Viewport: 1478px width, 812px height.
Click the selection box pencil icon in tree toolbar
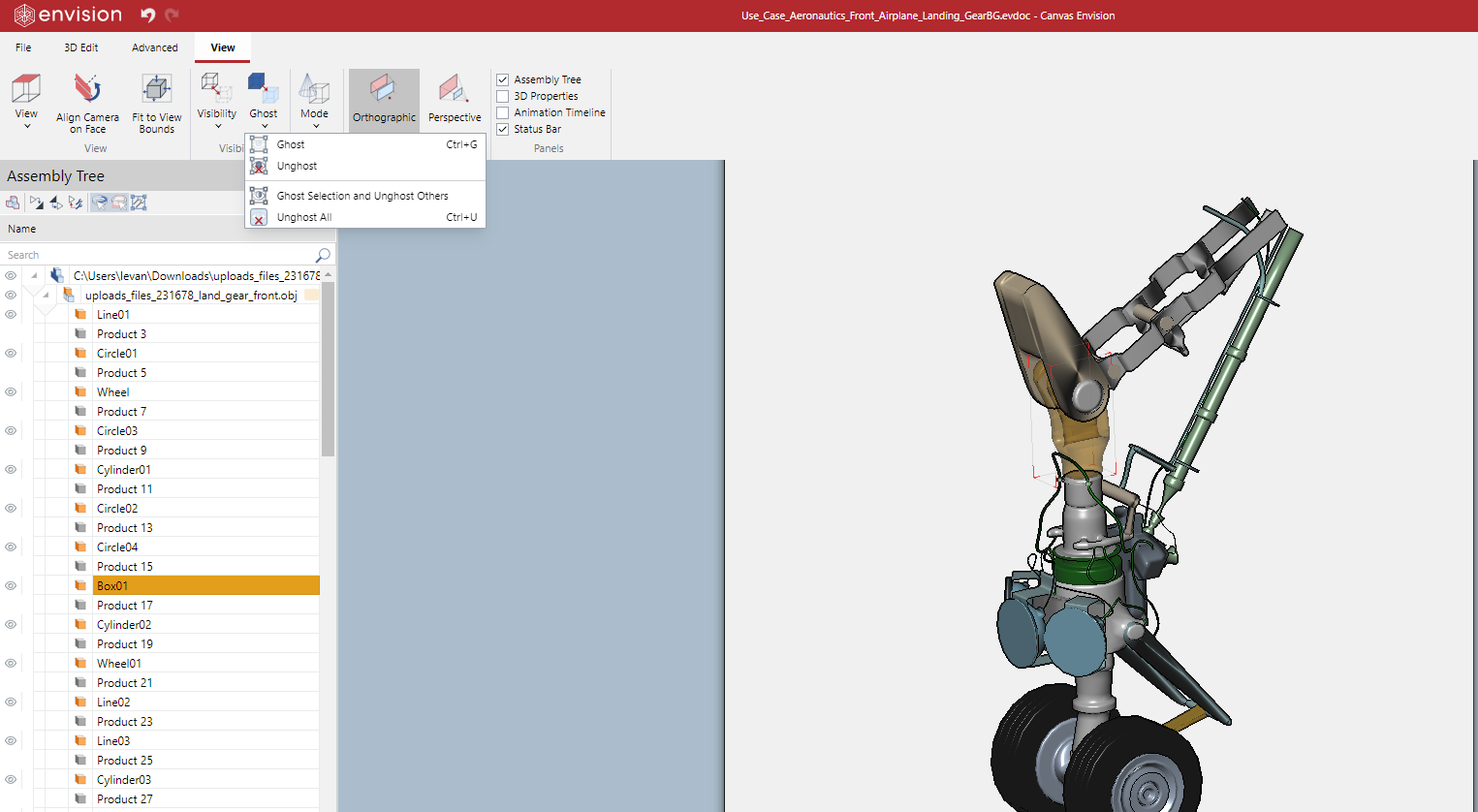tap(139, 203)
